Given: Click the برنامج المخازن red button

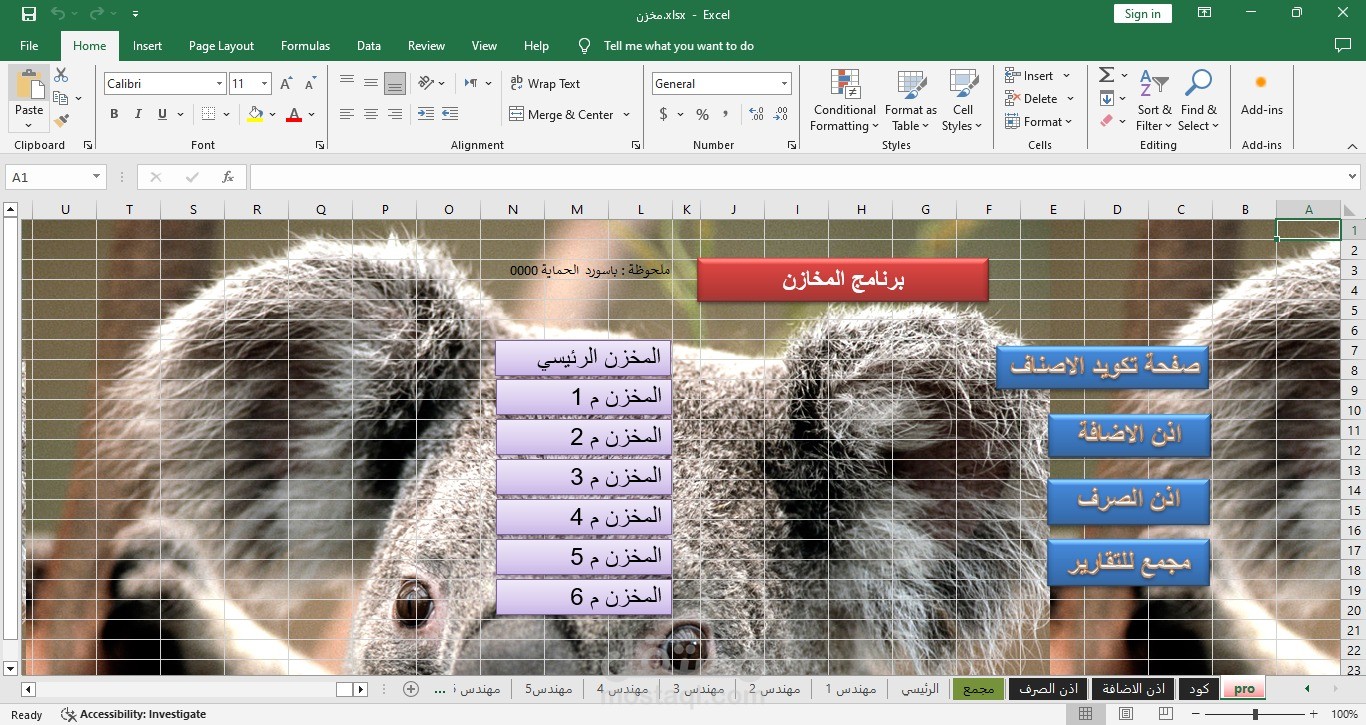Looking at the screenshot, I should (x=843, y=280).
